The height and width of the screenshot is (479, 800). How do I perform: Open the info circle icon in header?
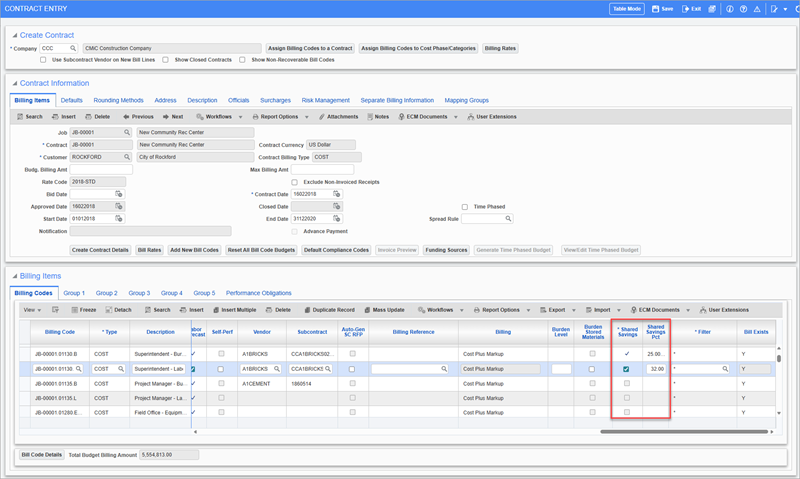[x=730, y=9]
